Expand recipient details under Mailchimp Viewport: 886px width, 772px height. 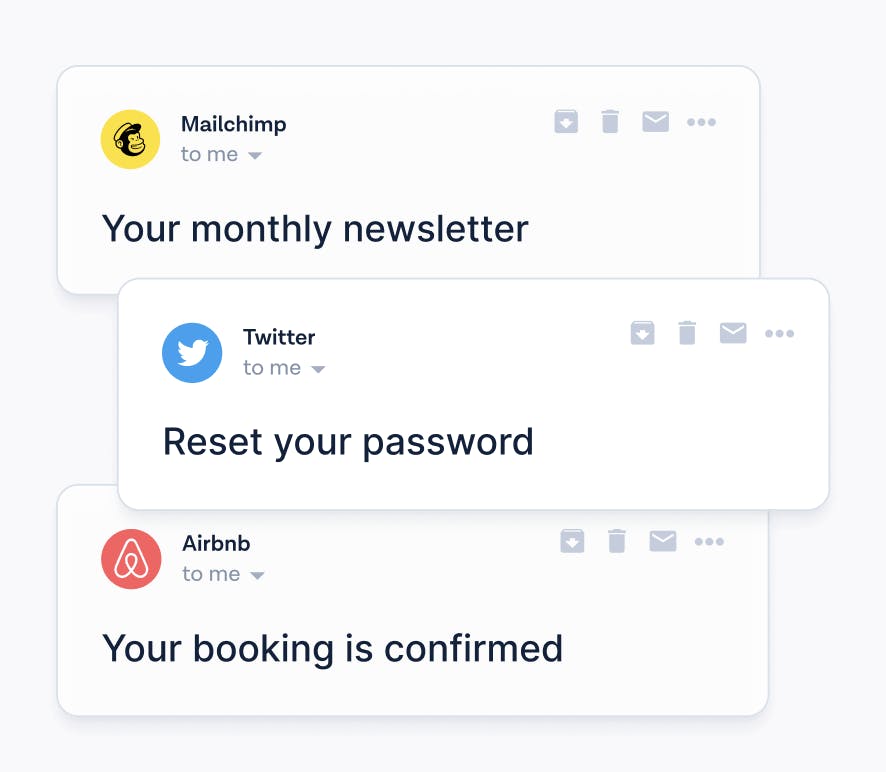pyautogui.click(x=255, y=156)
